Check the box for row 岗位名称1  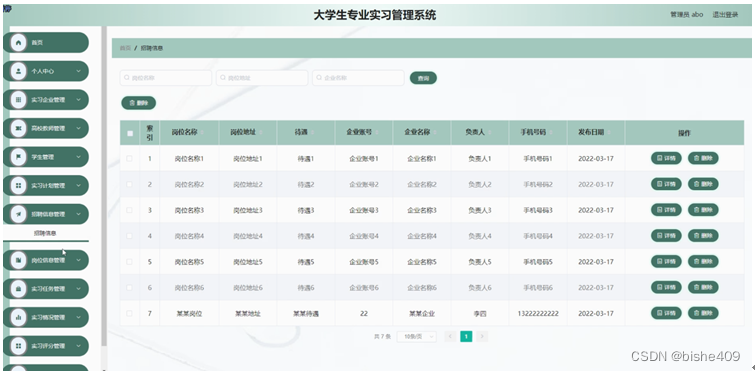coord(130,158)
